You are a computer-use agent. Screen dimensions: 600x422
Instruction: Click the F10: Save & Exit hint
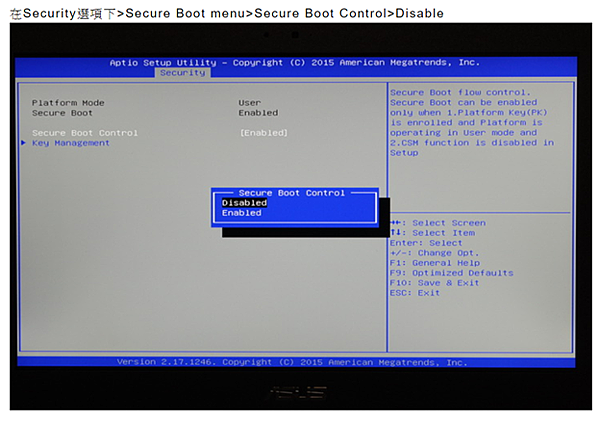point(434,283)
